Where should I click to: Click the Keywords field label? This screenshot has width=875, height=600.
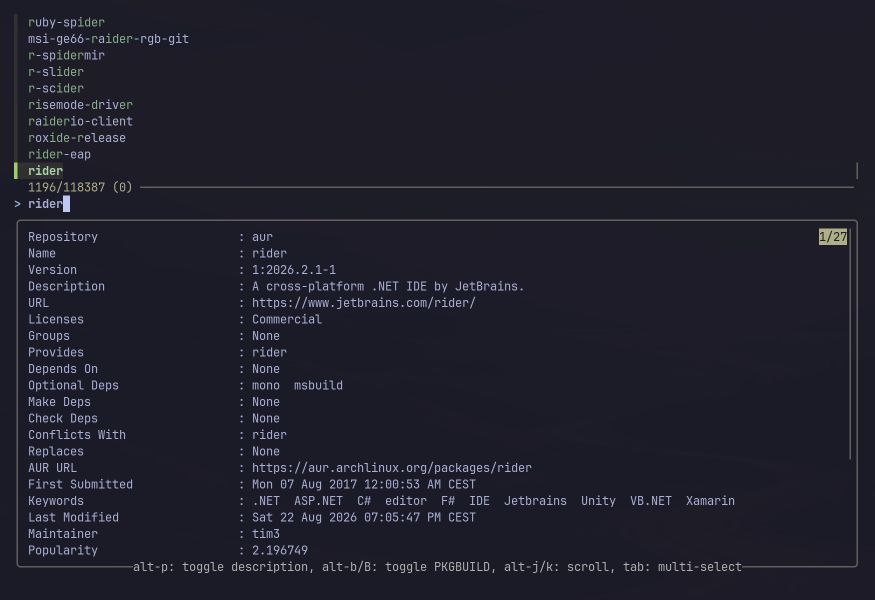click(x=56, y=501)
